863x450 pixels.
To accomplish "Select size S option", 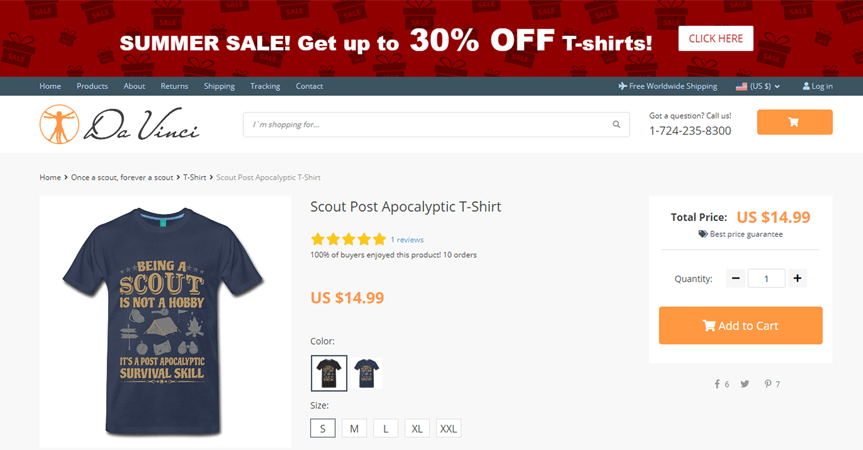I will pos(322,428).
